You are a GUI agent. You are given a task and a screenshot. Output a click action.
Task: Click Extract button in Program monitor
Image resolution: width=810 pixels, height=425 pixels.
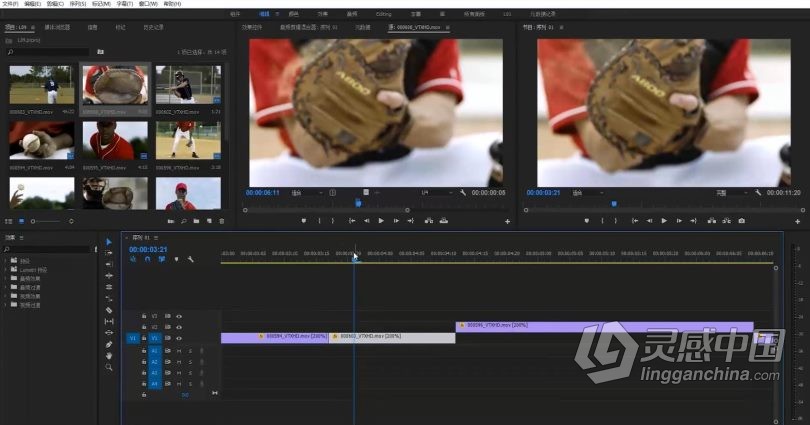pyautogui.click(x=726, y=221)
